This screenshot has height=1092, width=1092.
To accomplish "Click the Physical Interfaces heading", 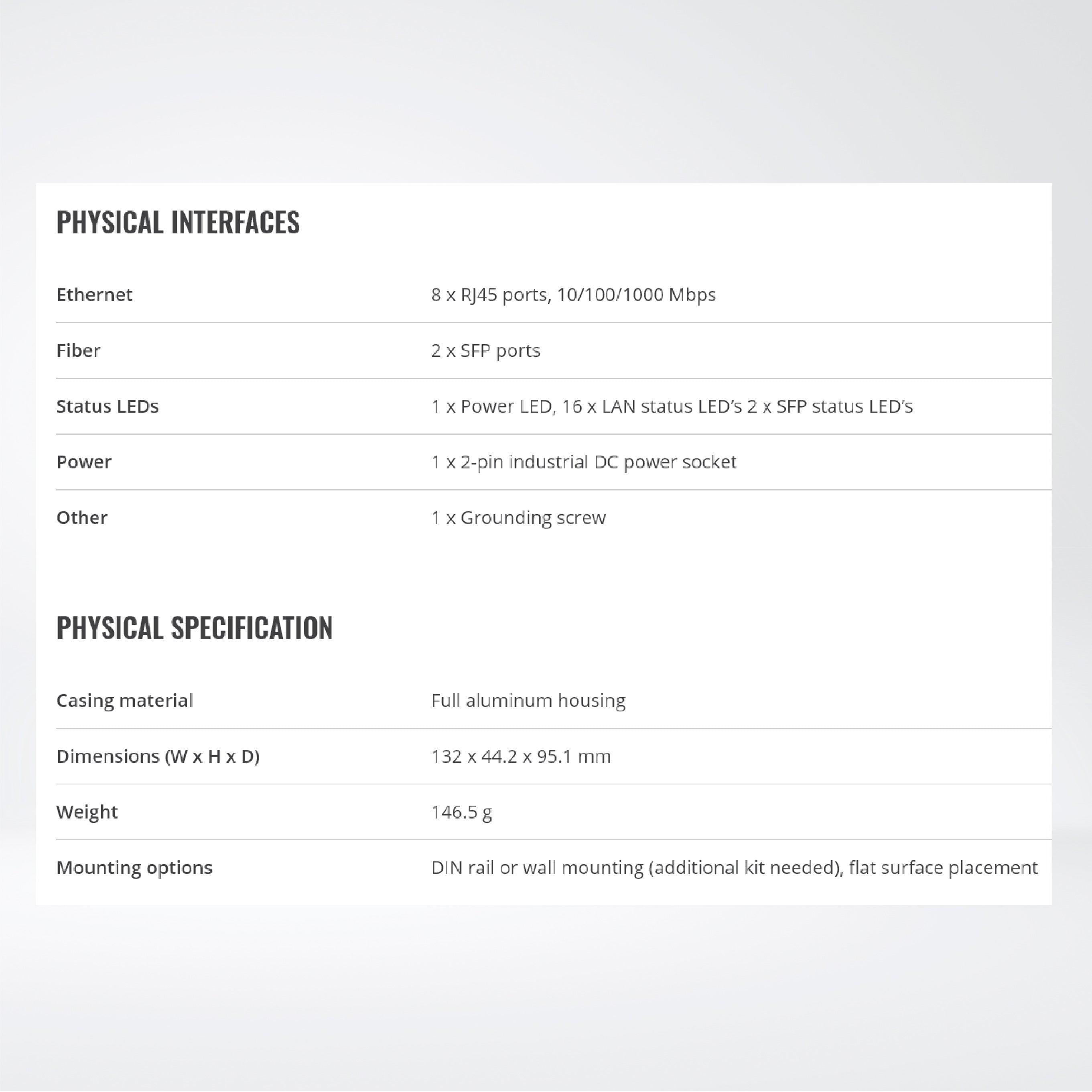I will [x=178, y=222].
